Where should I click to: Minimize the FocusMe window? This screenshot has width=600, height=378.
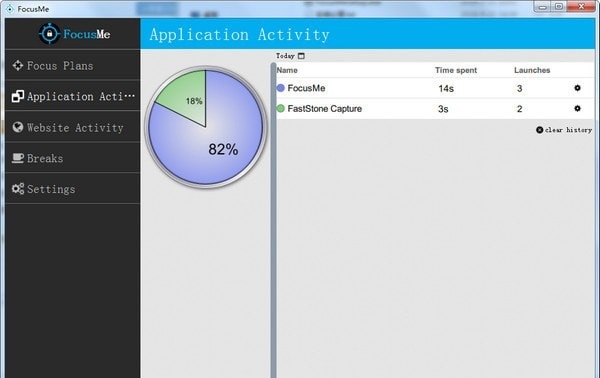[x=543, y=7]
